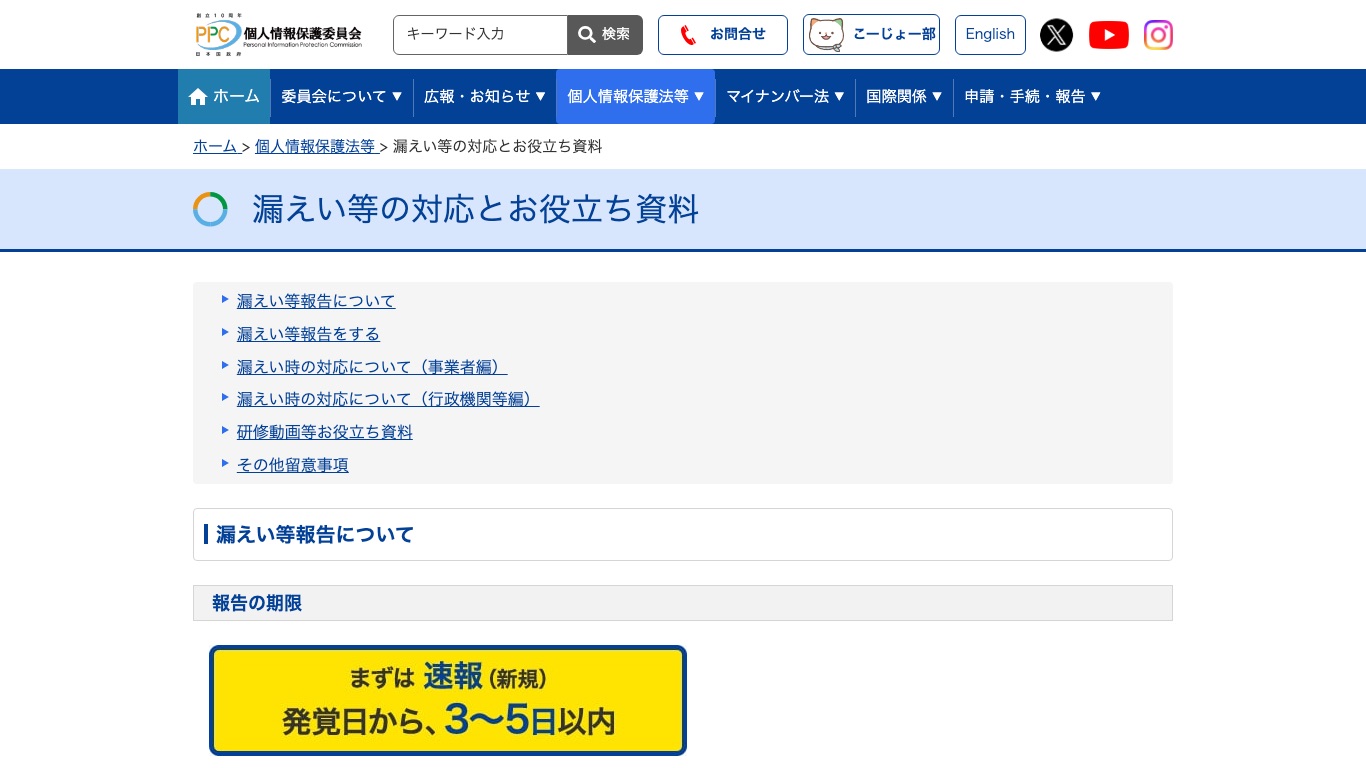Open the 研修動画等お役立ち資料 link
1366x768 pixels.
[325, 432]
